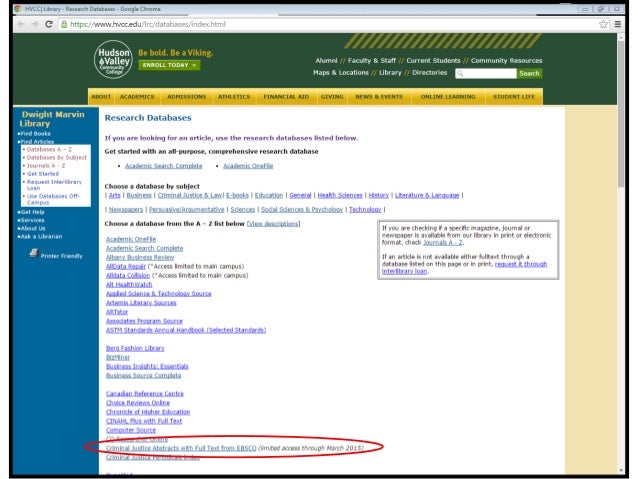Open the Giving navigation tab
The image size is (638, 479).
point(332,97)
